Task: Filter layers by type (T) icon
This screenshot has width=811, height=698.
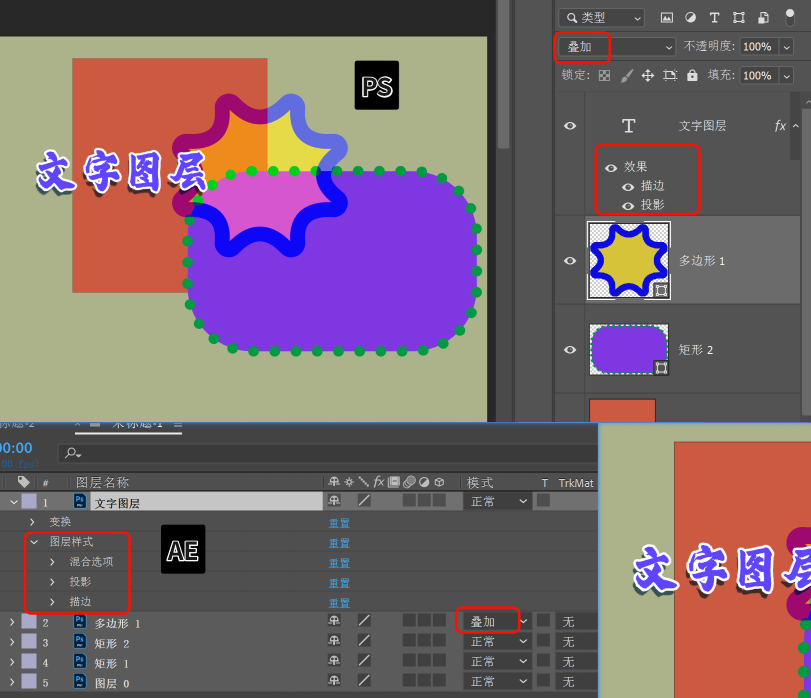Action: 714,18
